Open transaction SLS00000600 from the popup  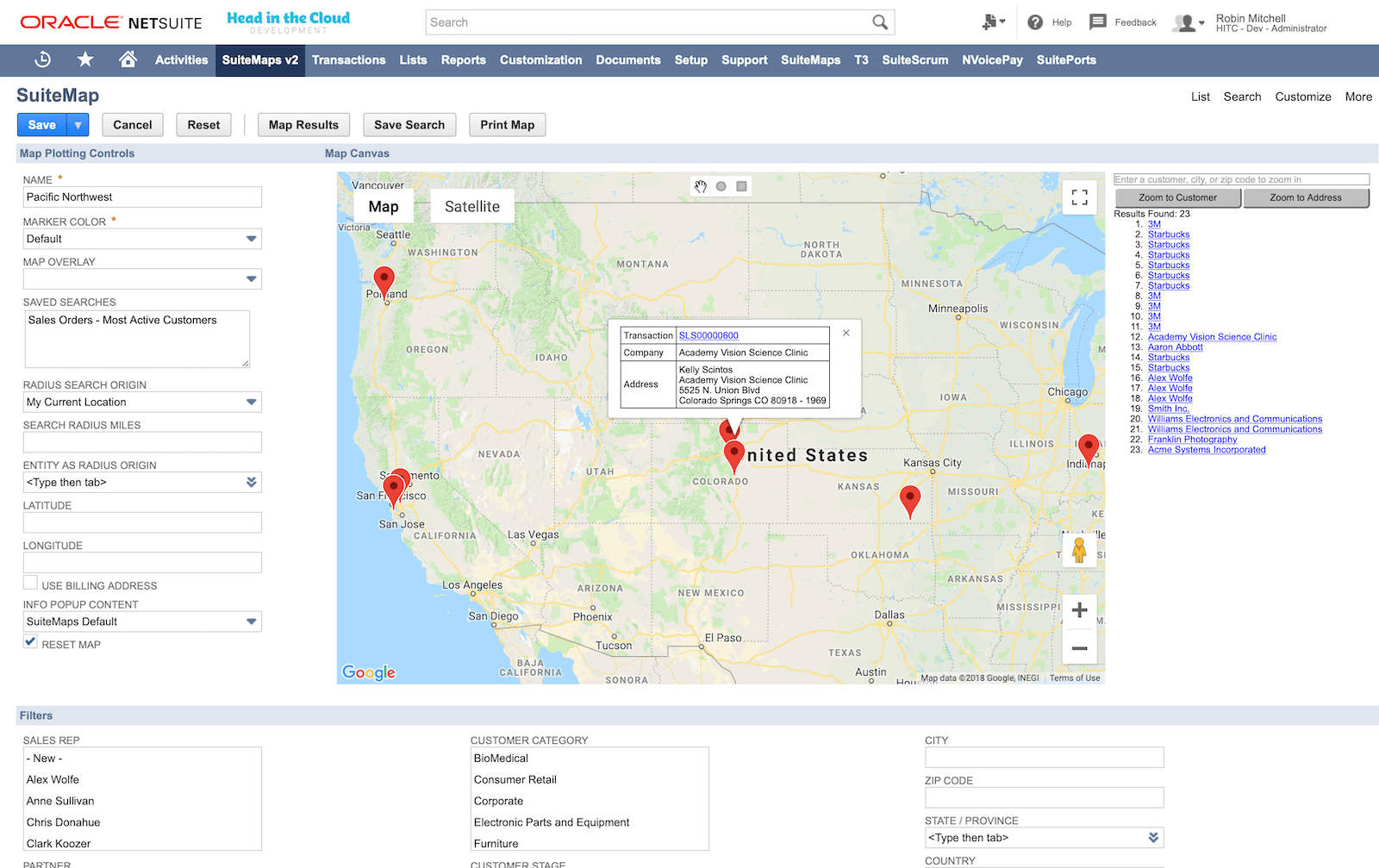pos(708,335)
